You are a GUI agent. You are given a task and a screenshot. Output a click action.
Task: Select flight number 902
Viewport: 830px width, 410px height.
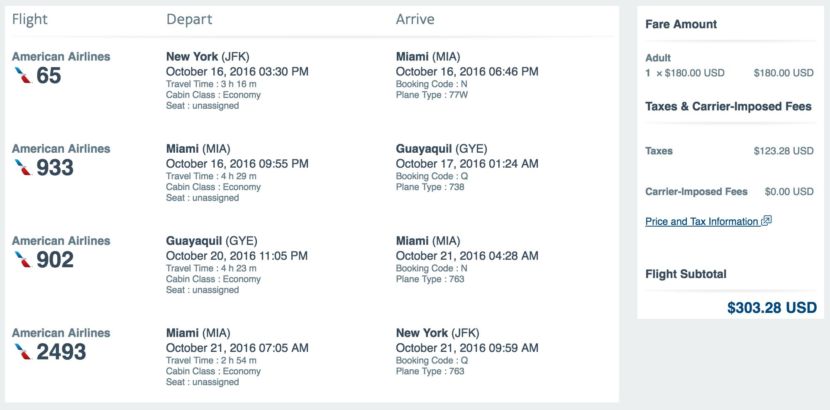(x=55, y=260)
